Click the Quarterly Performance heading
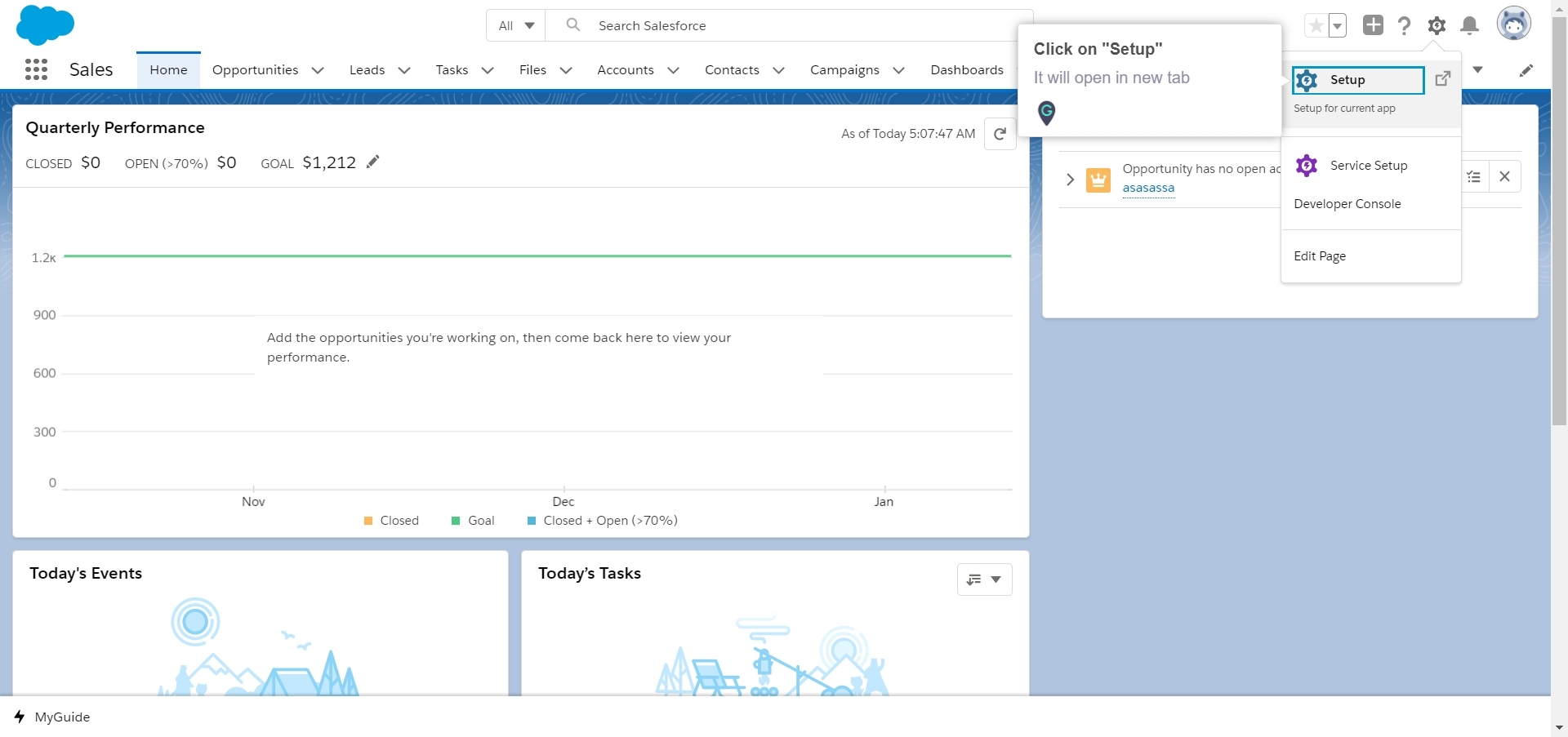 tap(115, 127)
